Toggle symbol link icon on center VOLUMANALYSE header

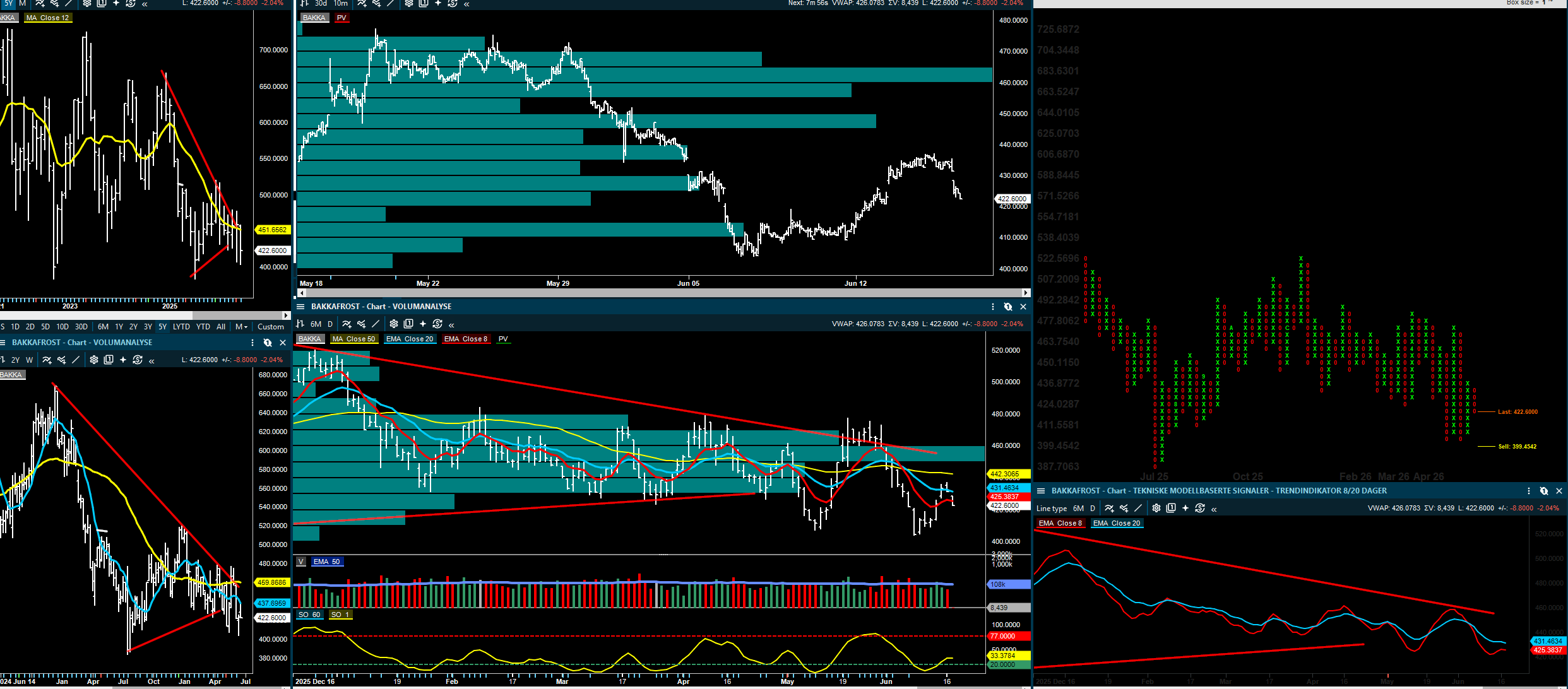1008,307
